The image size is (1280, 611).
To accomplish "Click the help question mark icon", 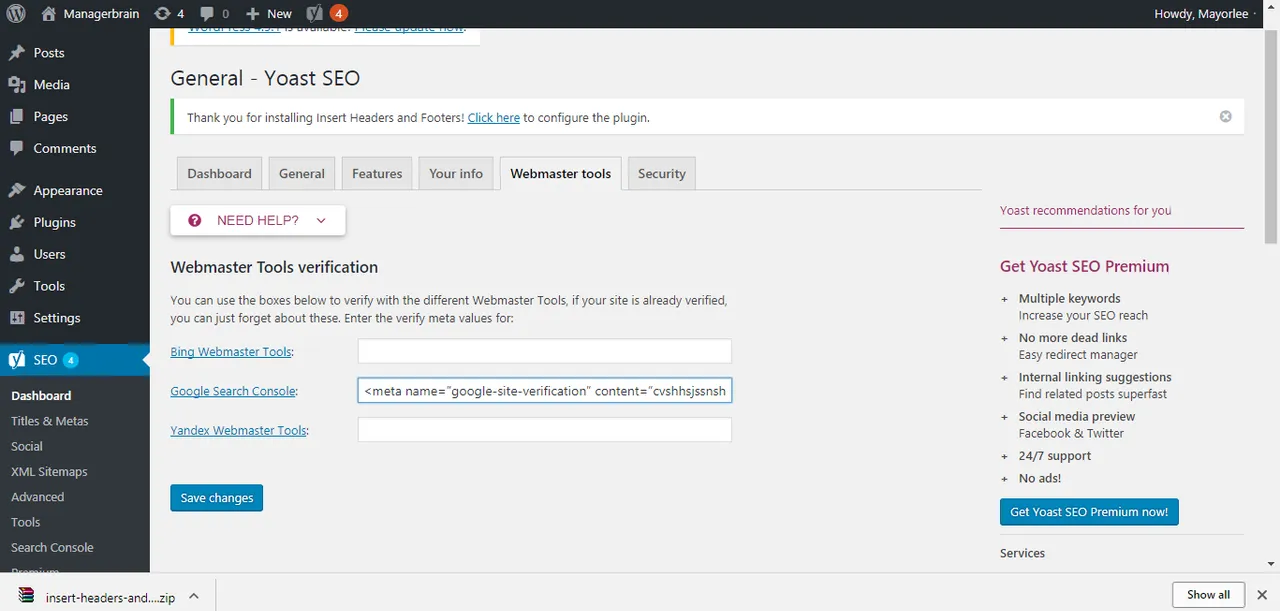I will (x=195, y=220).
